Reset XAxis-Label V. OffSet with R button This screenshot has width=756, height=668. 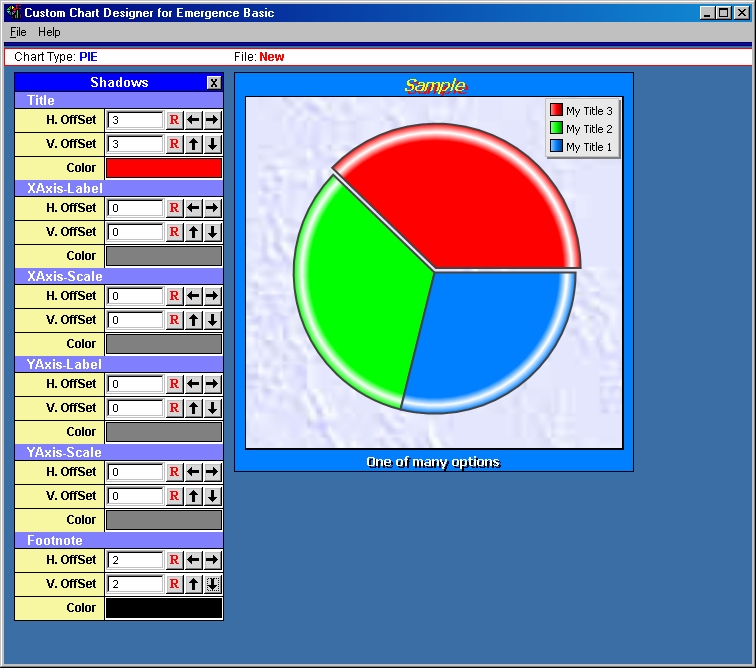pos(174,232)
